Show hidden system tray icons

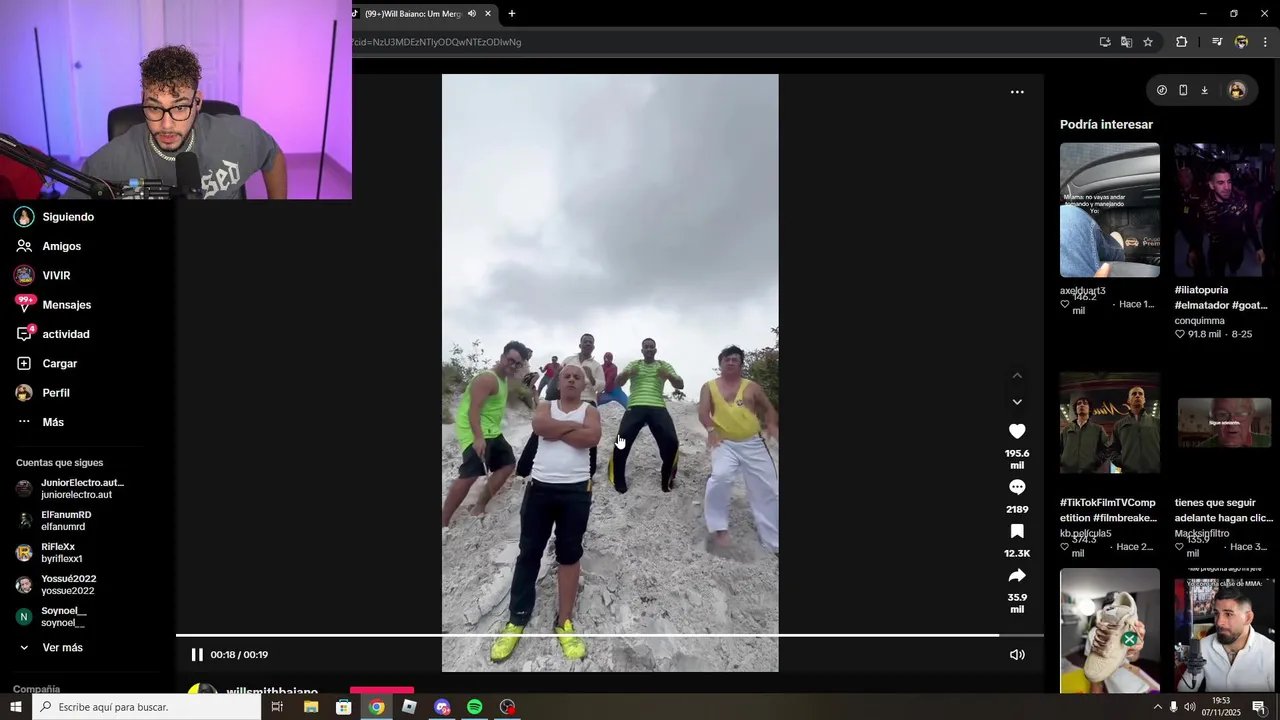(1158, 707)
